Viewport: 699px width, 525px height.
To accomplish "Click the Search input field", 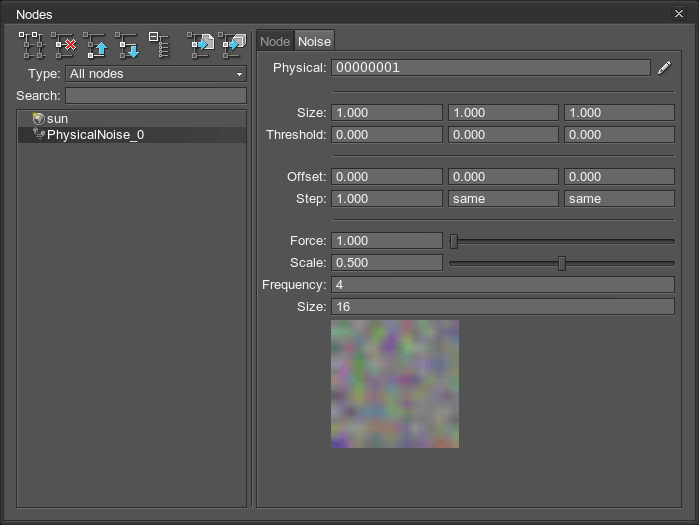I will tap(155, 96).
